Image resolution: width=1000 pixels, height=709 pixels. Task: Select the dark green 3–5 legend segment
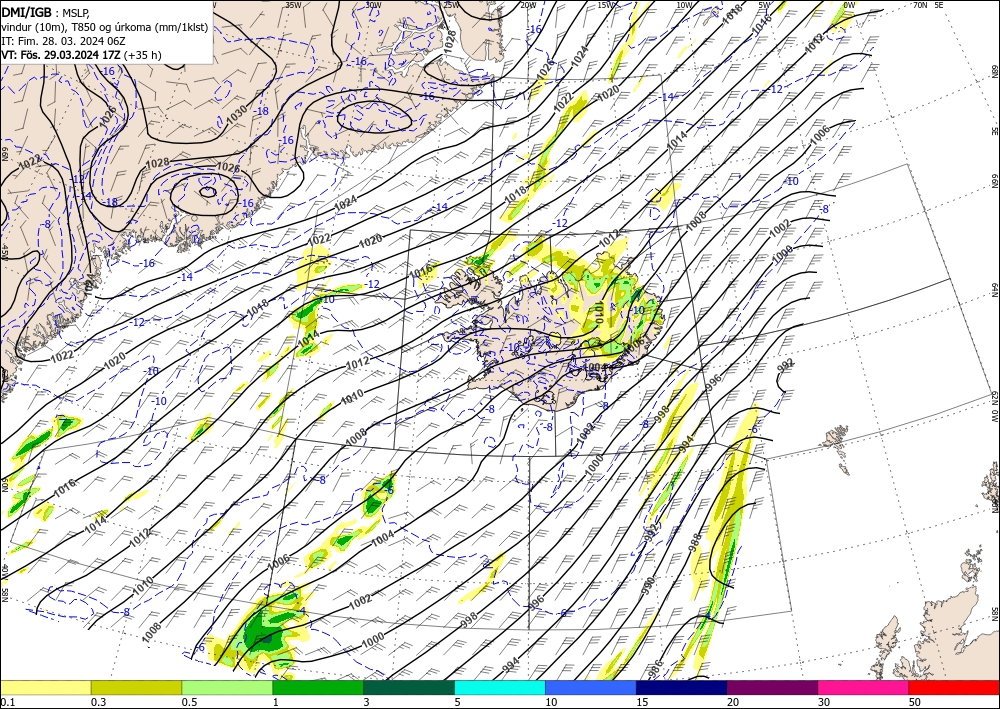(409, 687)
